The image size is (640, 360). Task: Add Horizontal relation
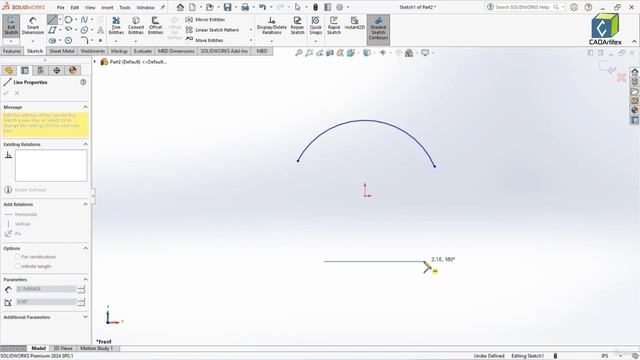pos(21,214)
